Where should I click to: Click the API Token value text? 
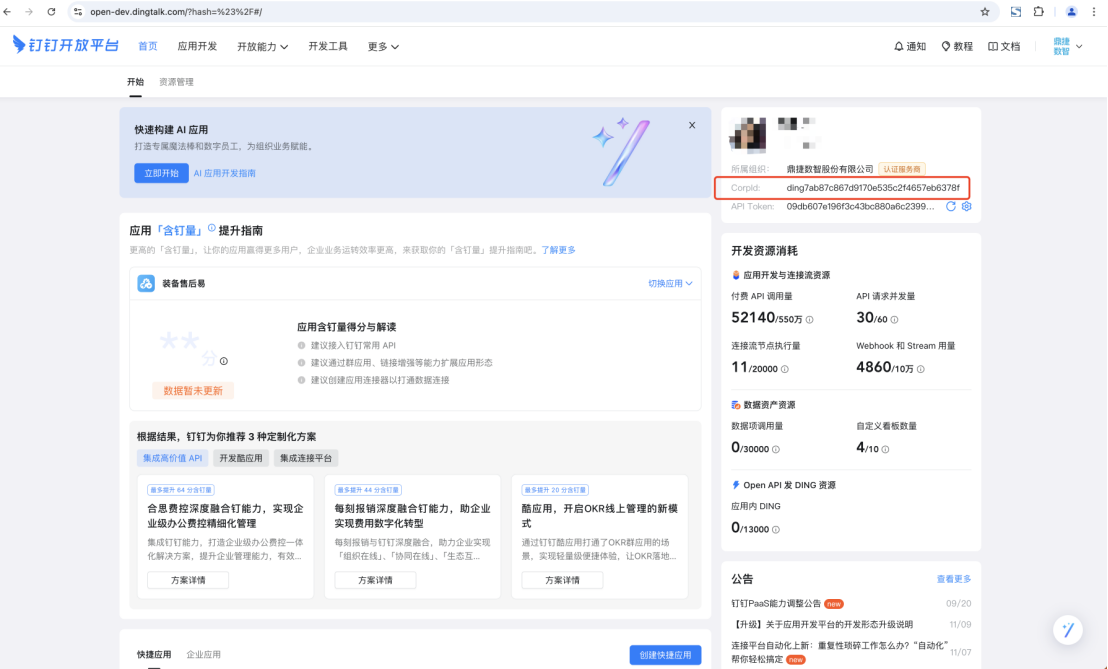pos(860,206)
